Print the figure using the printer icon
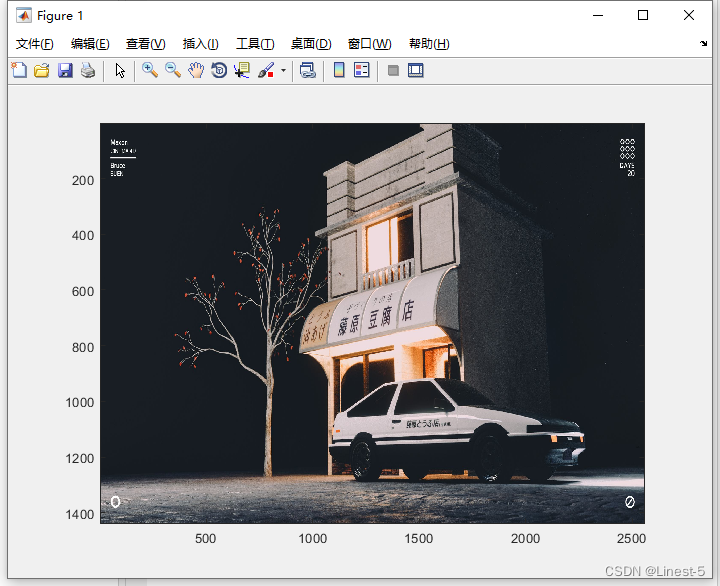 (88, 70)
